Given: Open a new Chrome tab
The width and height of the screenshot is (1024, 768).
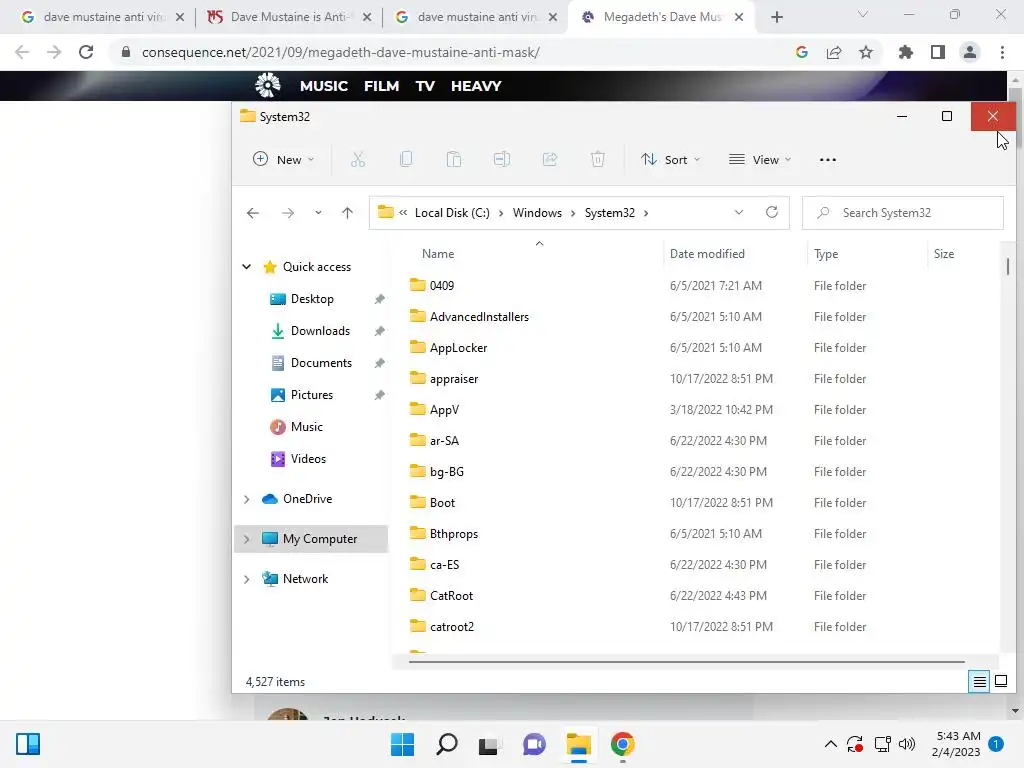Looking at the screenshot, I should 776,17.
